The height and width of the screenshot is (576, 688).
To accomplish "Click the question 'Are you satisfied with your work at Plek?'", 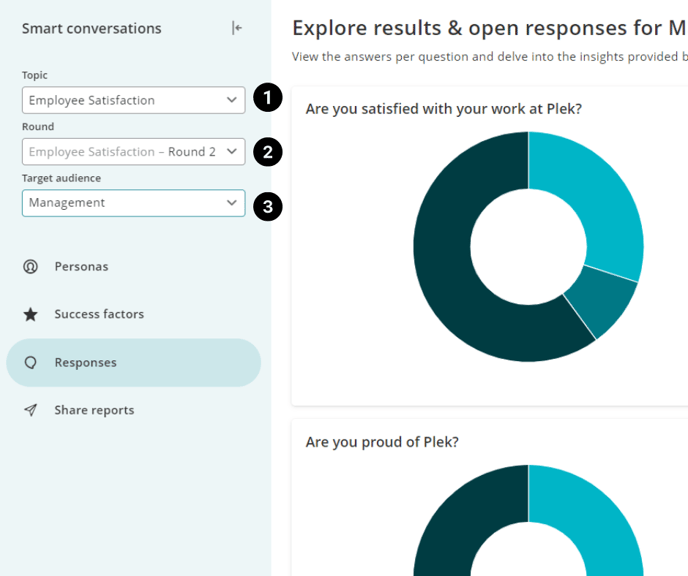I will 444,109.
